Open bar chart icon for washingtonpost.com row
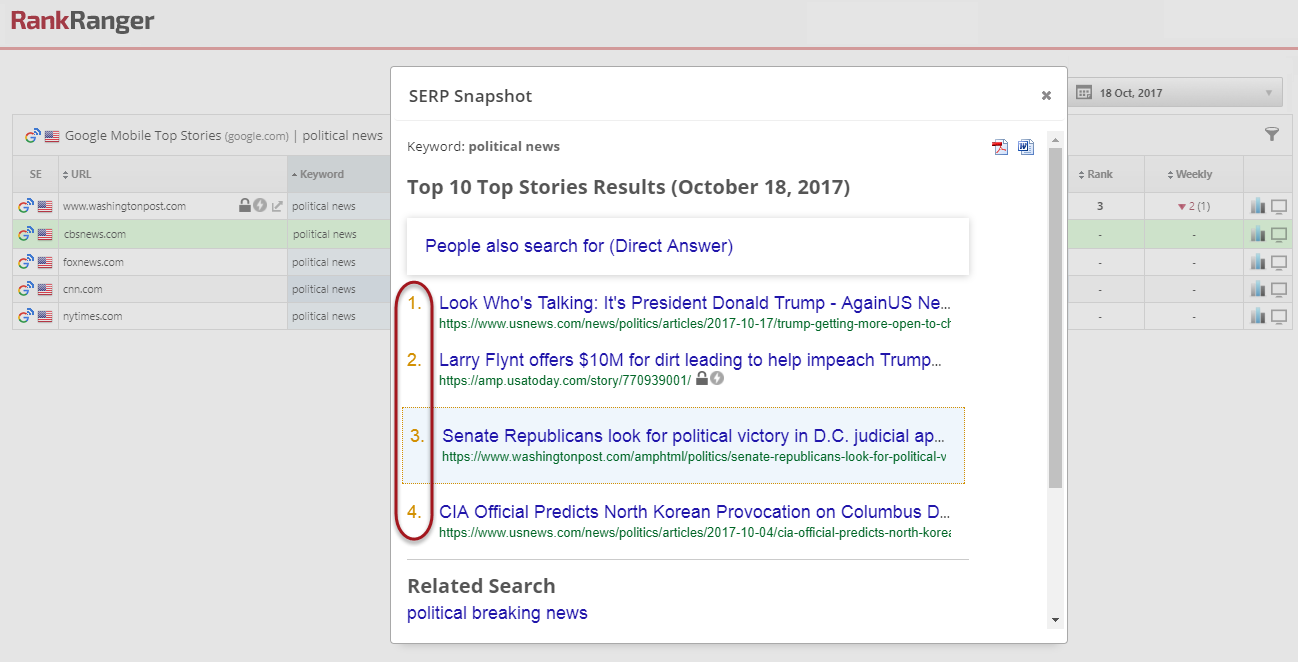Screen dimensions: 1298x662 click(1258, 206)
